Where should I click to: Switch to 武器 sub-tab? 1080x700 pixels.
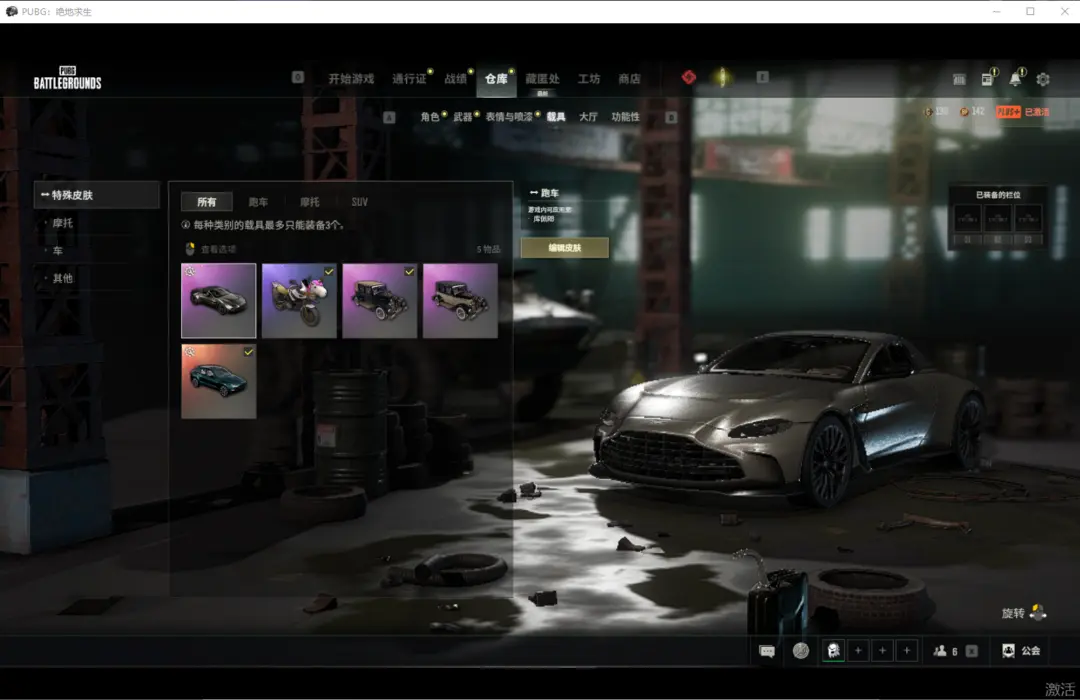[462, 116]
